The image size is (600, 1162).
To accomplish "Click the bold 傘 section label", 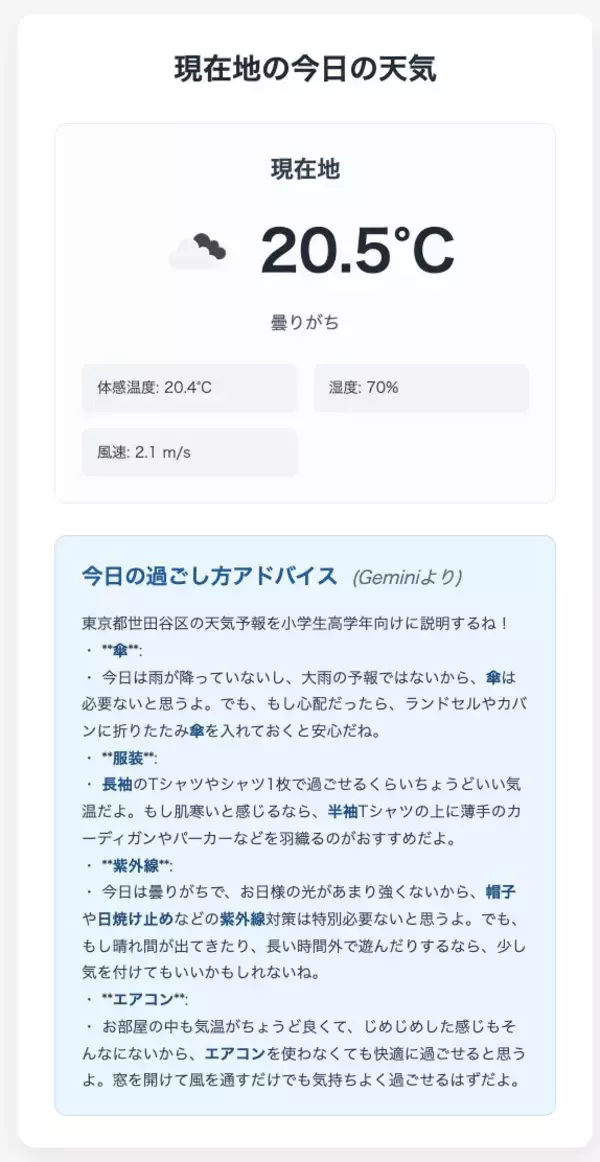I will pyautogui.click(x=120, y=651).
